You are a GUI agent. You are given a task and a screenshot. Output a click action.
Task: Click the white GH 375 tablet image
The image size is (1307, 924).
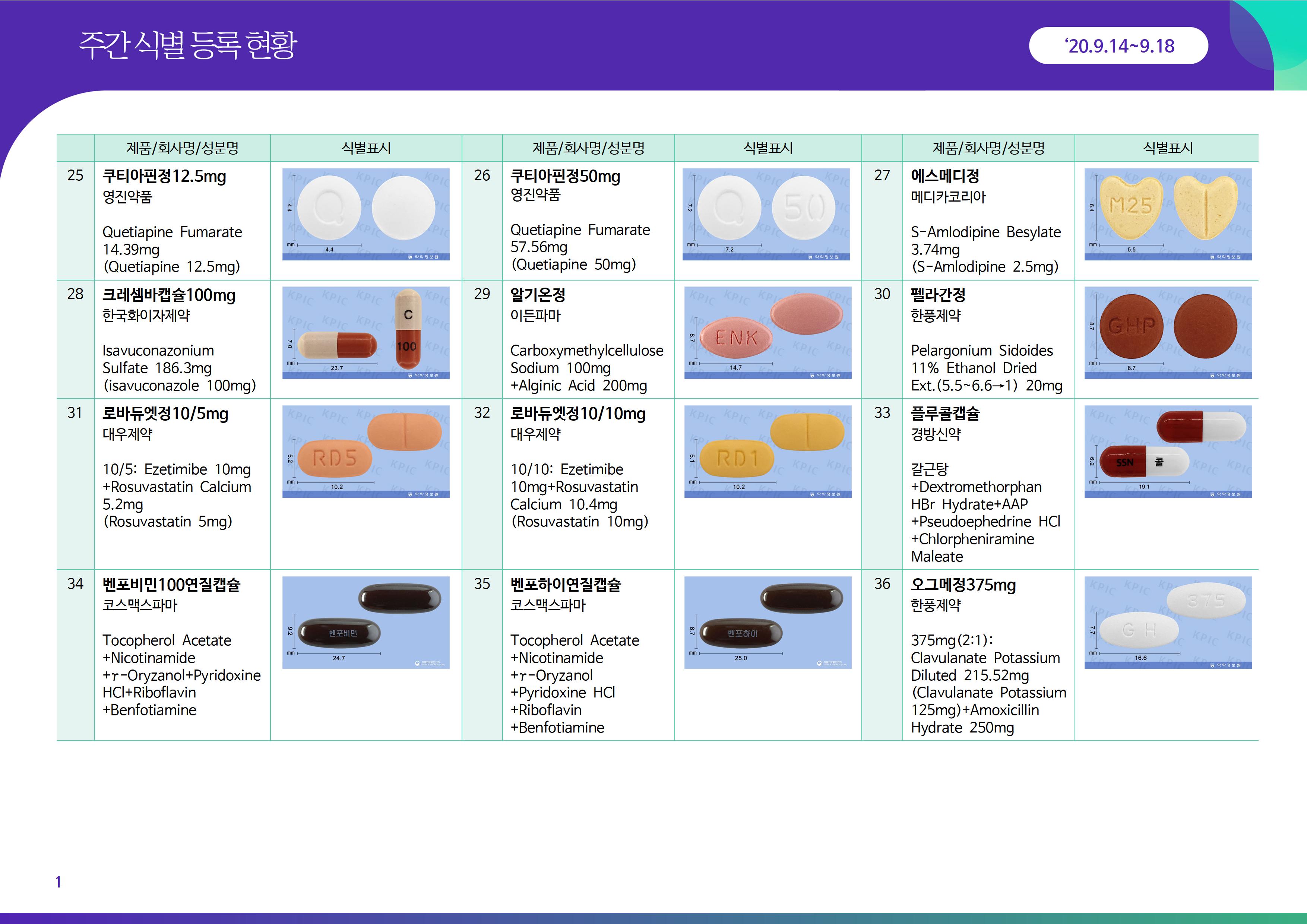pyautogui.click(x=1168, y=622)
